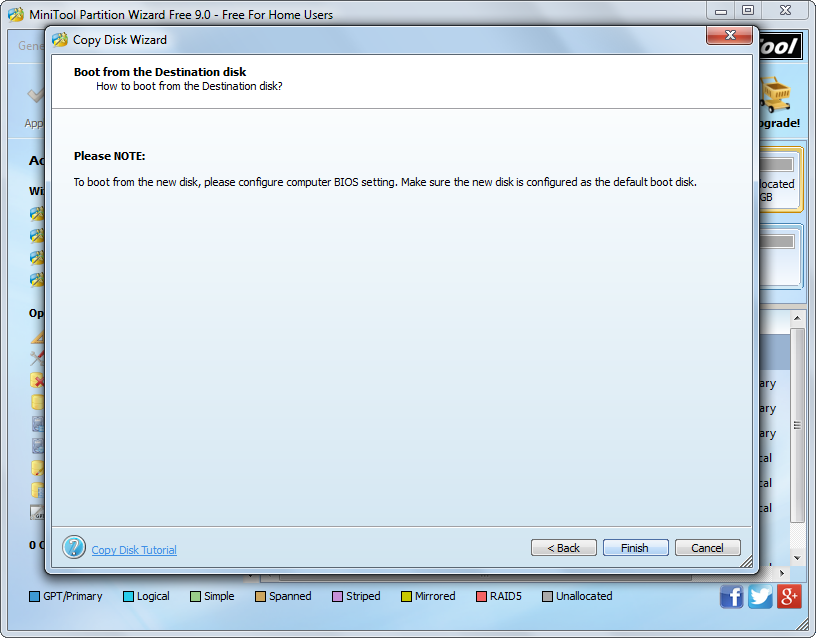
Task: Open the Google Plus share icon
Action: (x=789, y=596)
